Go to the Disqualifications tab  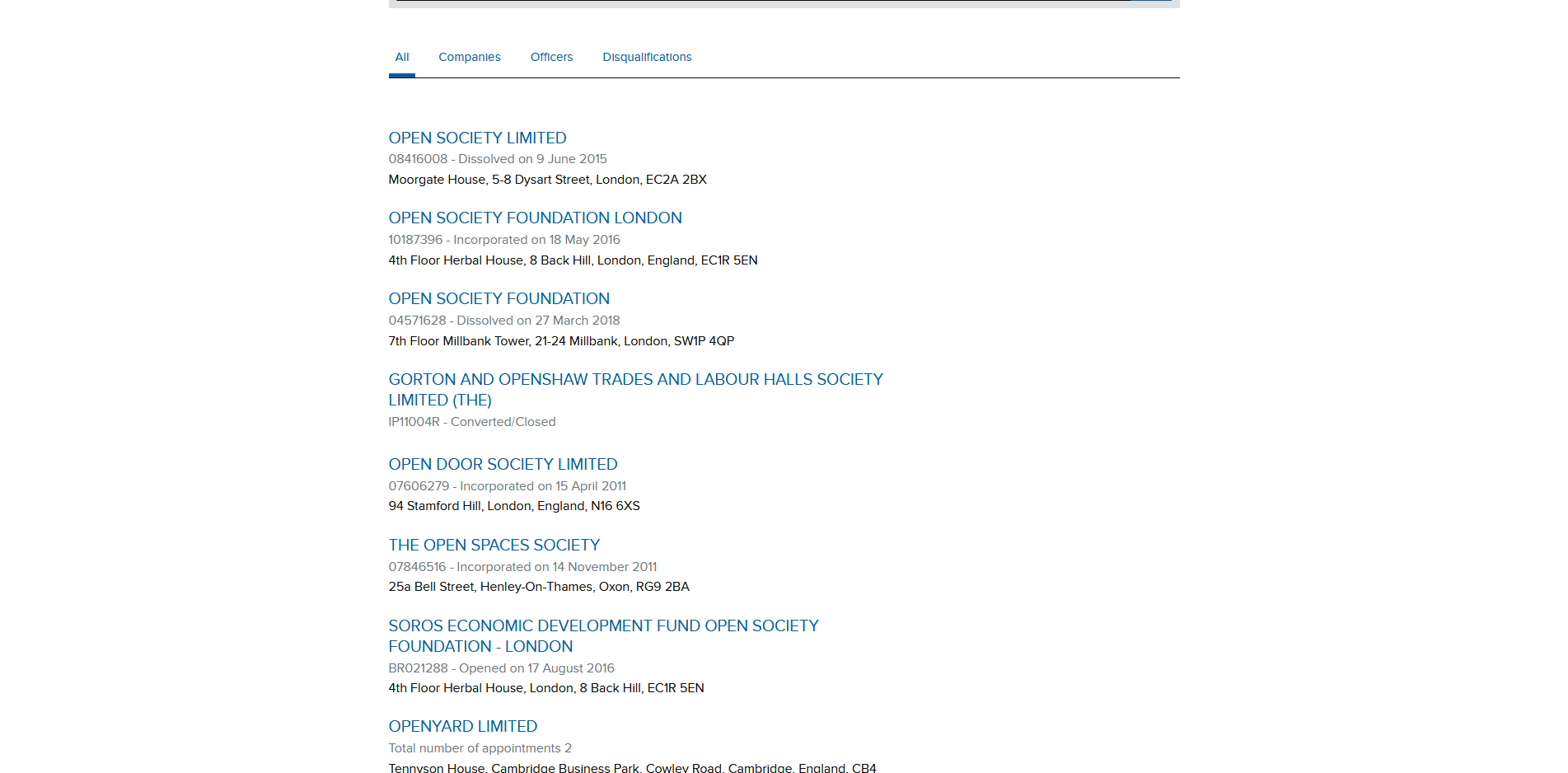pos(647,57)
